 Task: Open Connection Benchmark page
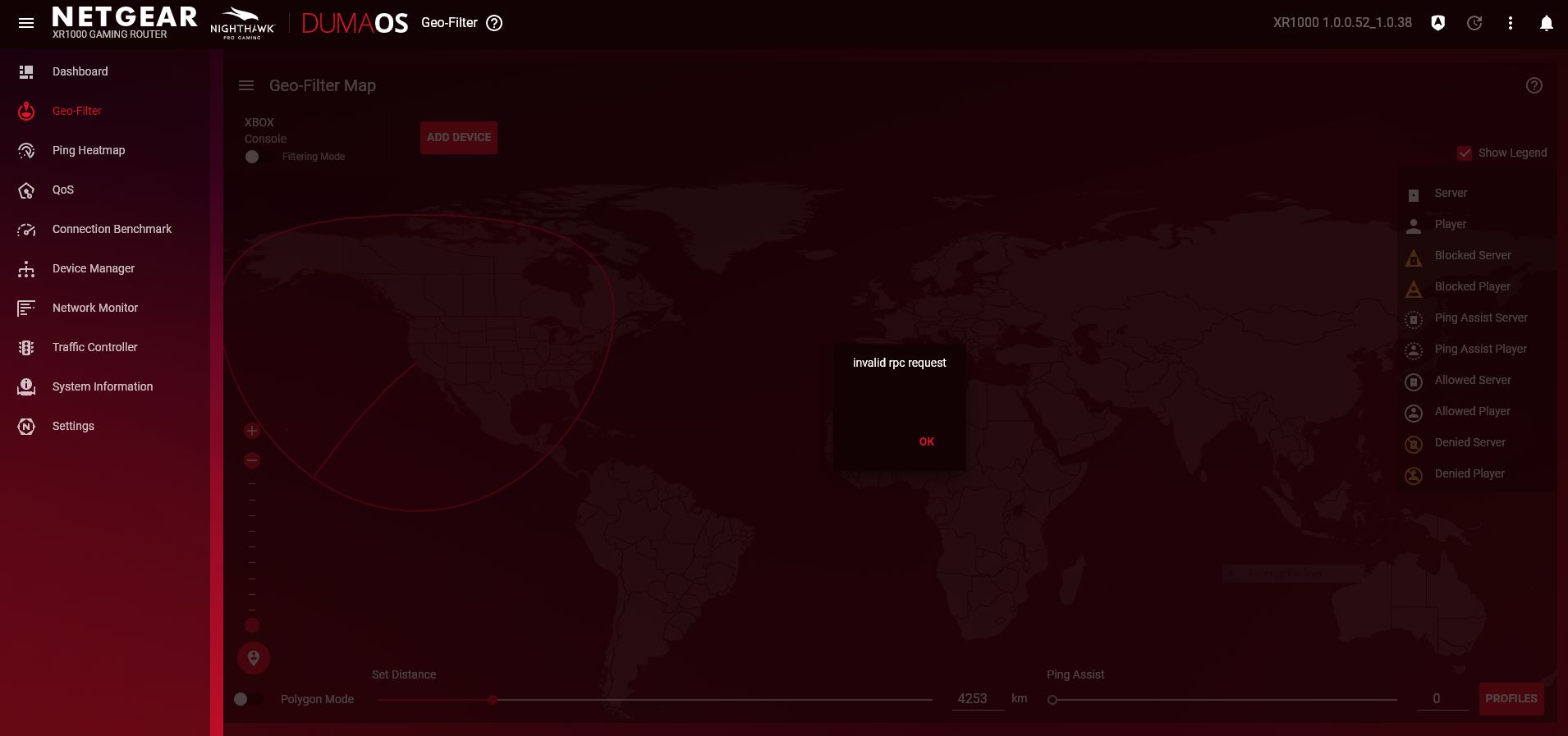pyautogui.click(x=112, y=229)
